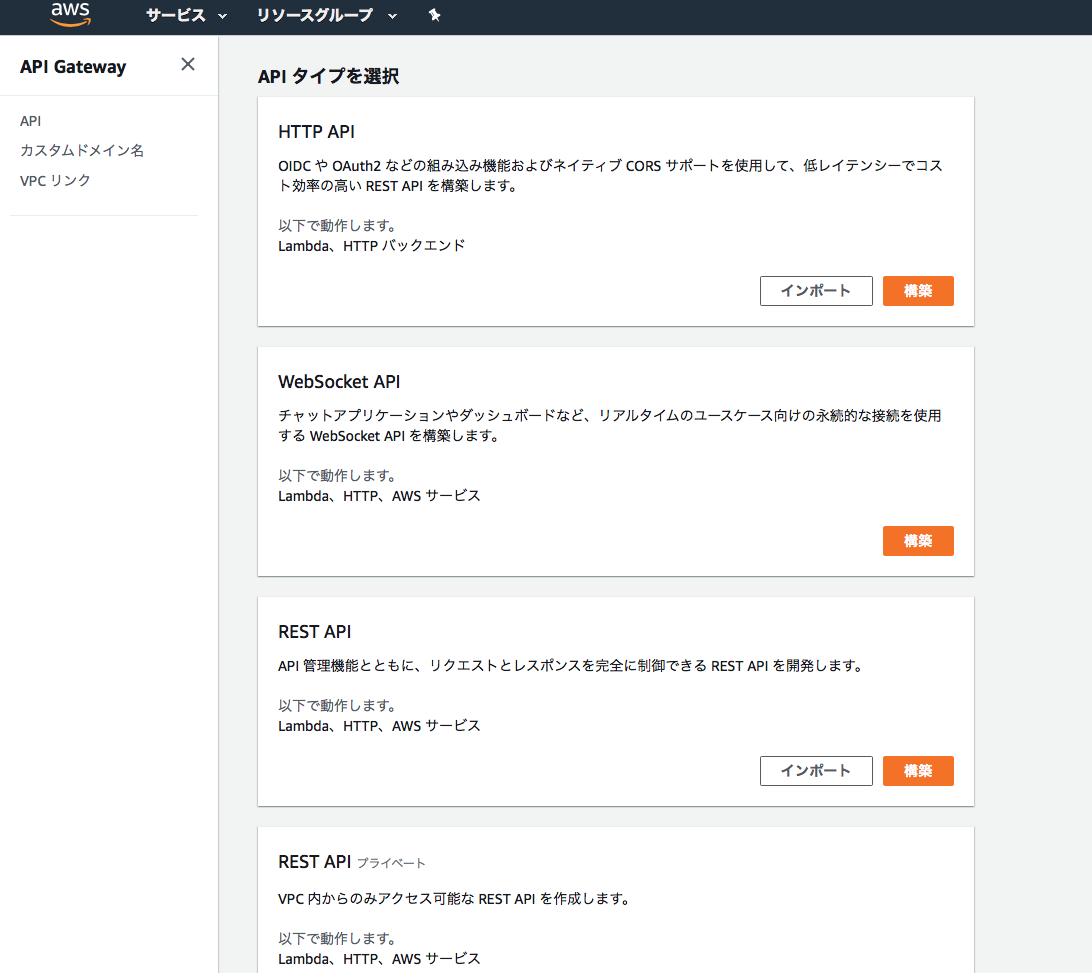Click the WebSocket API card title
This screenshot has width=1092, height=978.
(x=339, y=382)
